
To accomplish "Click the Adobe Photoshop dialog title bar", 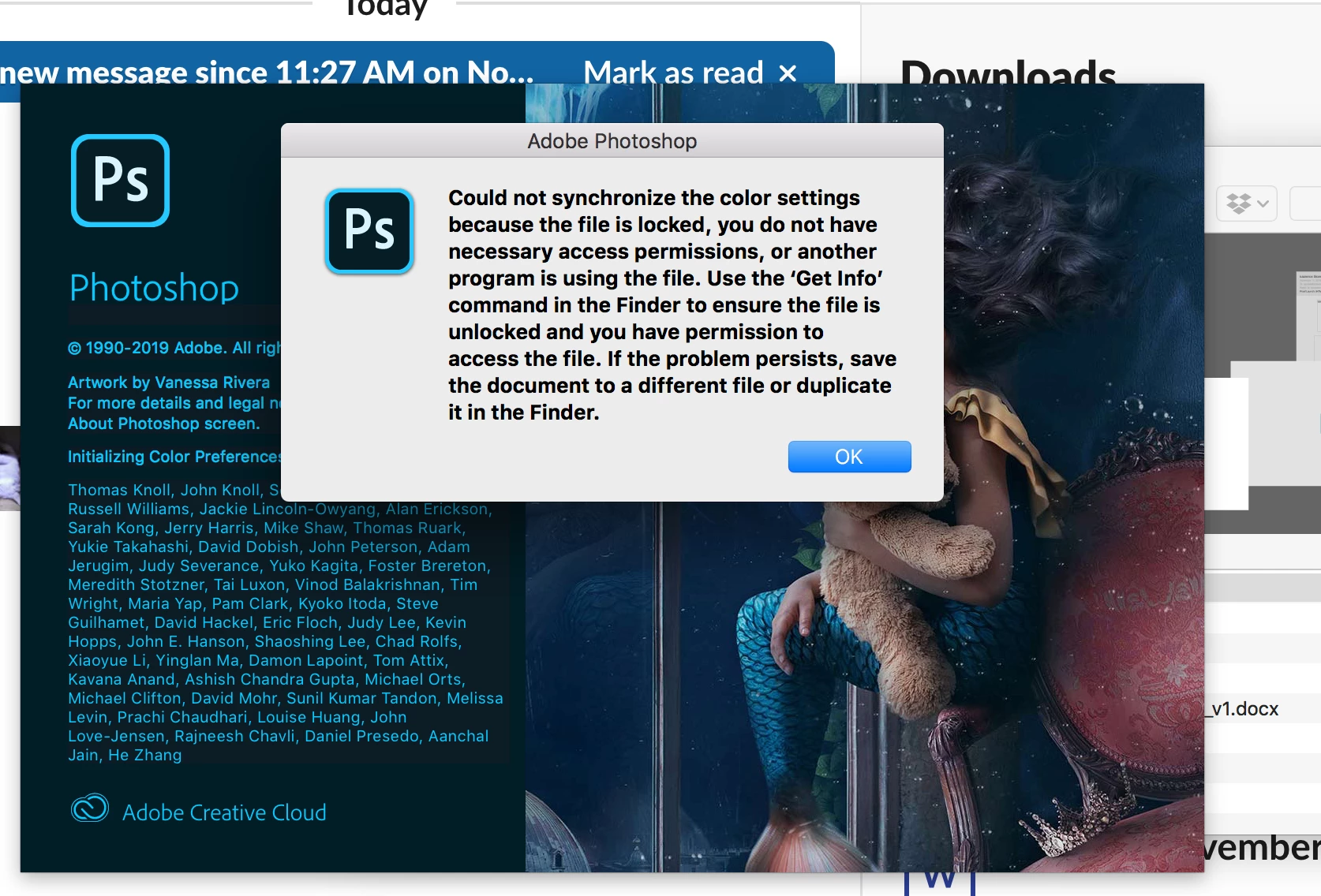I will pos(612,140).
